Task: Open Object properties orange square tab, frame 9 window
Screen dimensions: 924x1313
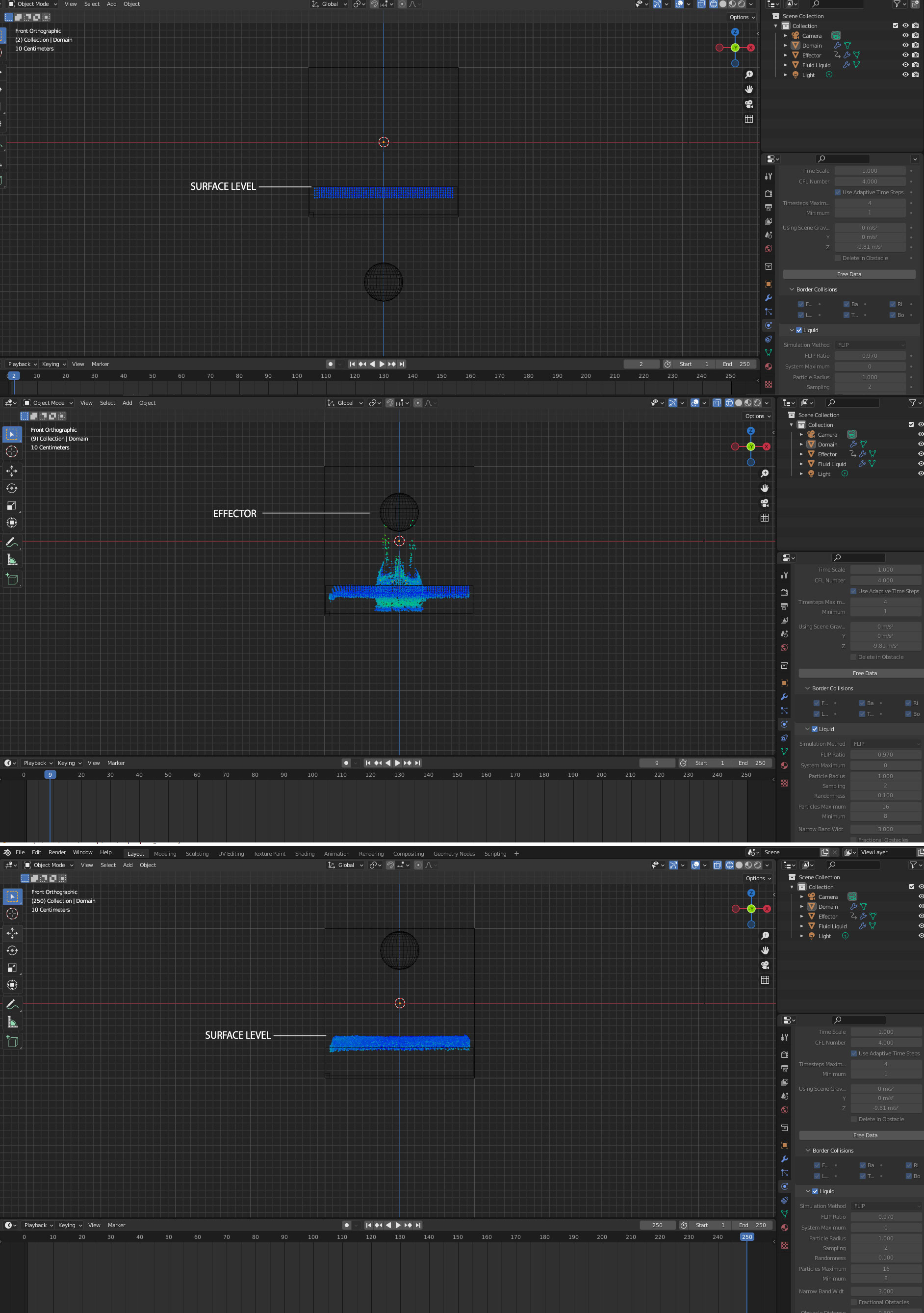Action: pyautogui.click(x=784, y=683)
